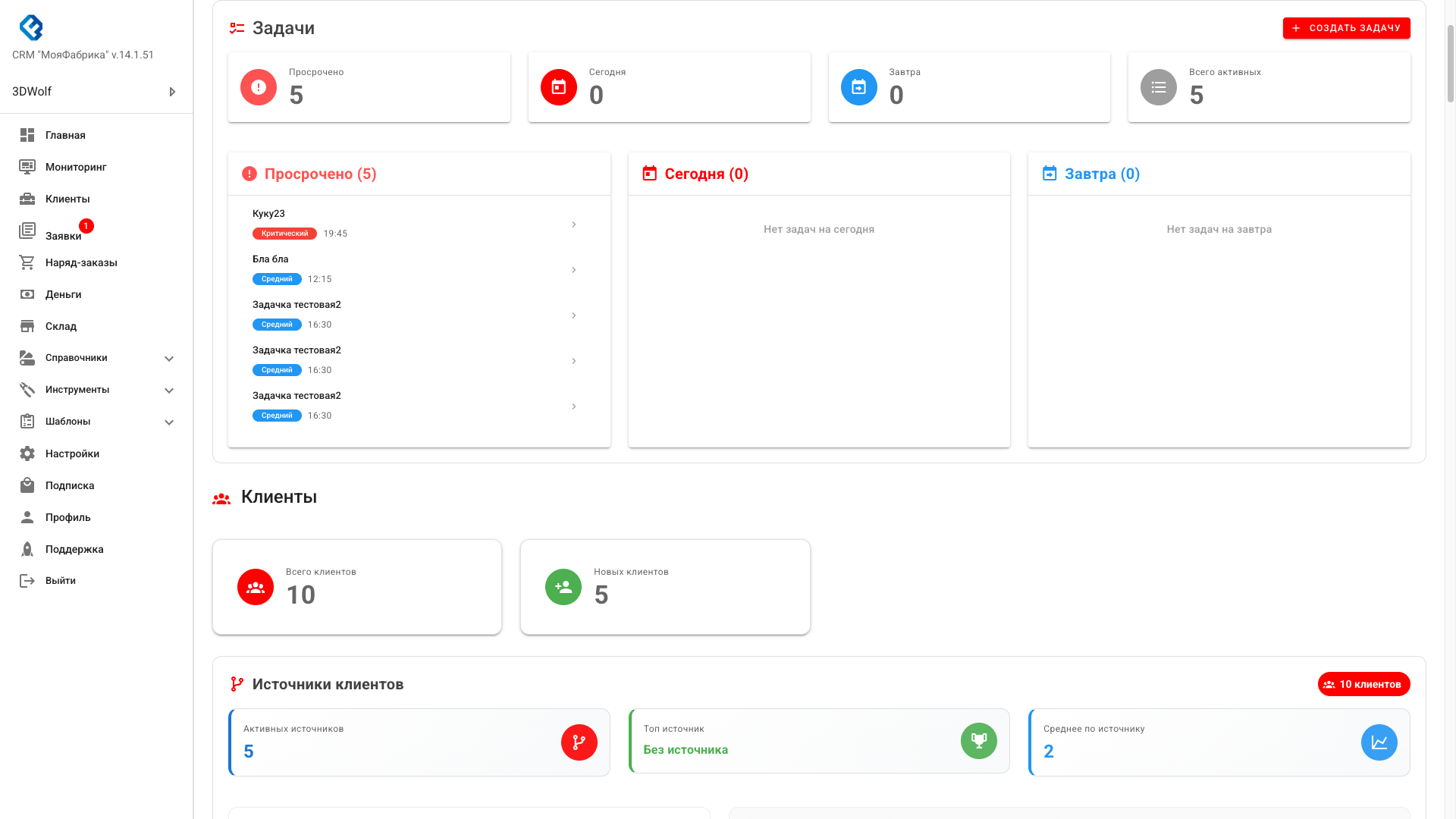
Task: Open the Заявки menu item with badge
Action: pos(63,235)
